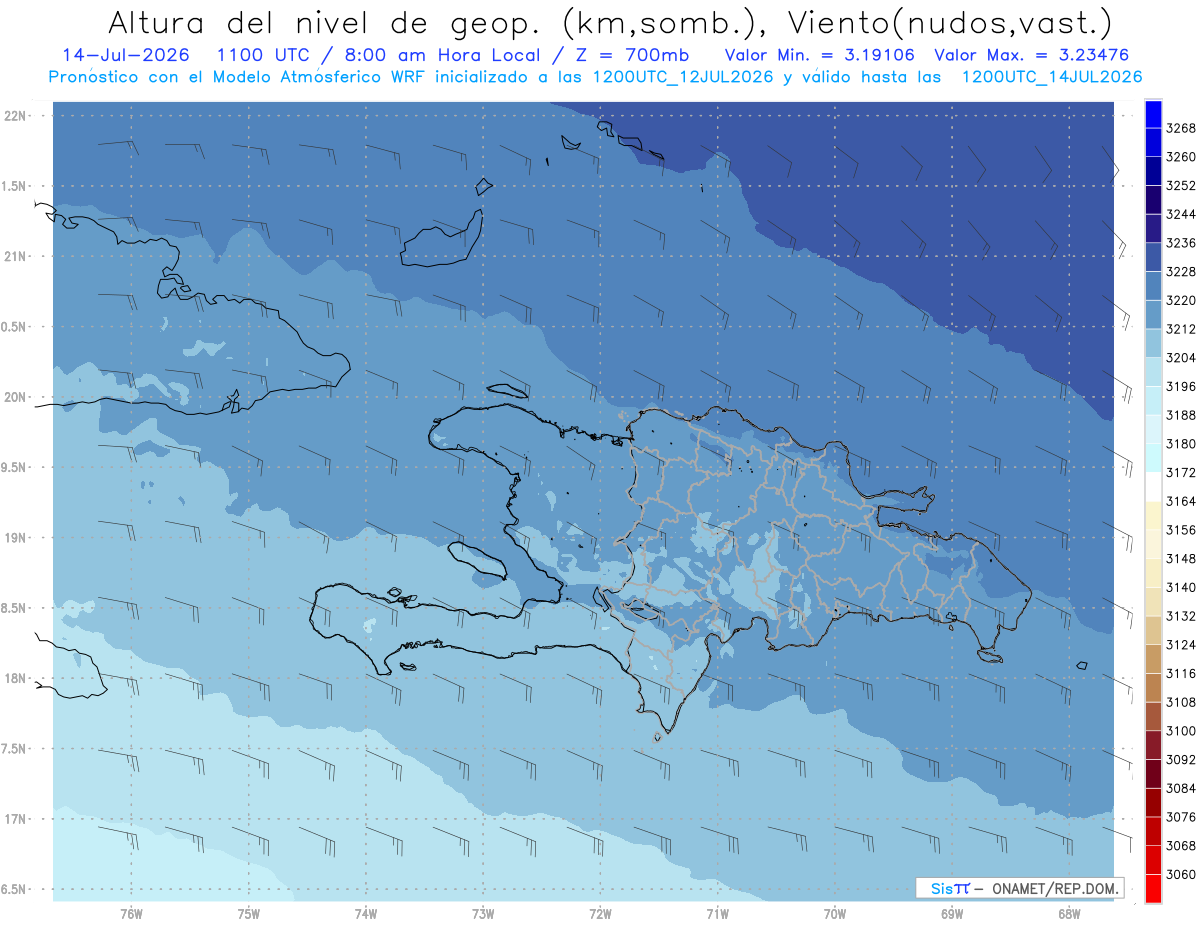Click the red legend swatch below 3060
The height and width of the screenshot is (927, 1200).
[1153, 888]
